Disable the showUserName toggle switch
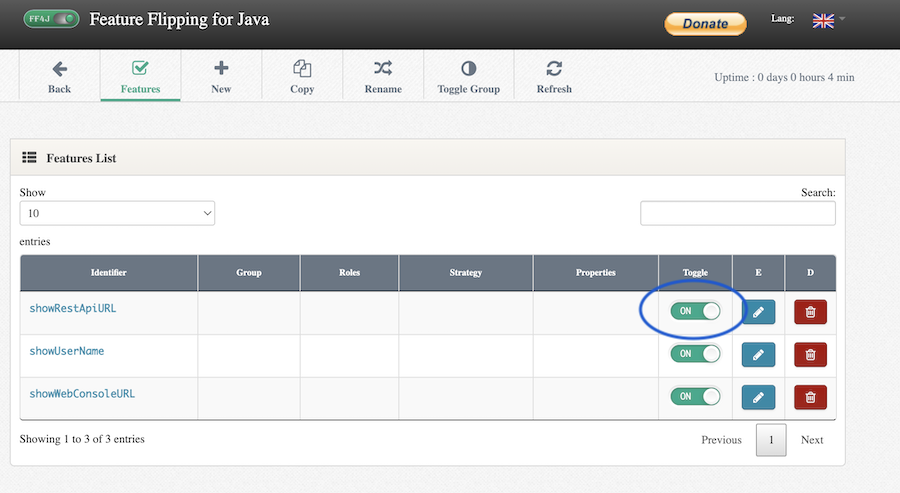 (x=695, y=353)
